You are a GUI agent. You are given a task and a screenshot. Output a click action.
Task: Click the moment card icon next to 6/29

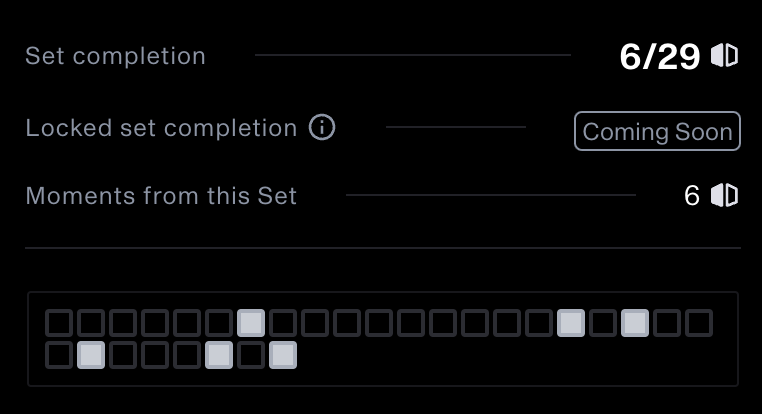tap(725, 56)
